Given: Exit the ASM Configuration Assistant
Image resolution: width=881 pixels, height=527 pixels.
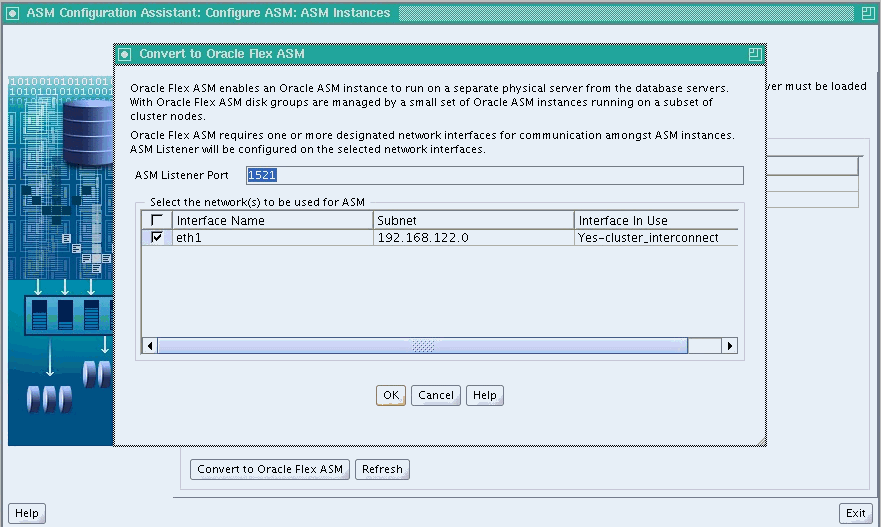Looking at the screenshot, I should (855, 513).
